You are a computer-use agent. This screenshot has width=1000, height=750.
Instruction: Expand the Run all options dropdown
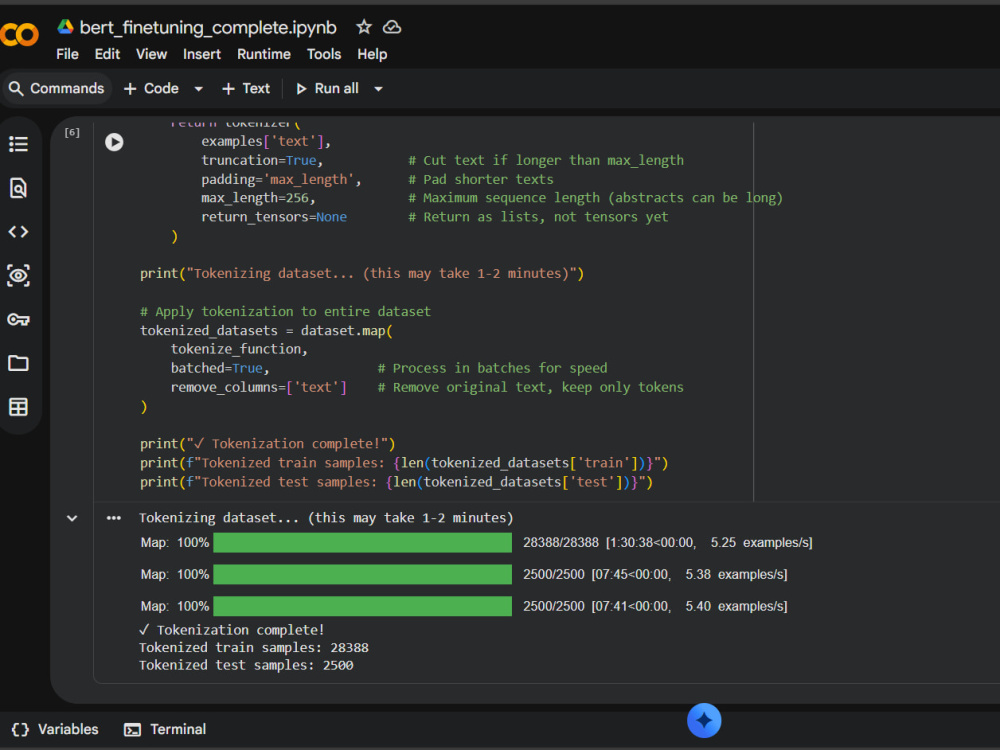[x=378, y=89]
